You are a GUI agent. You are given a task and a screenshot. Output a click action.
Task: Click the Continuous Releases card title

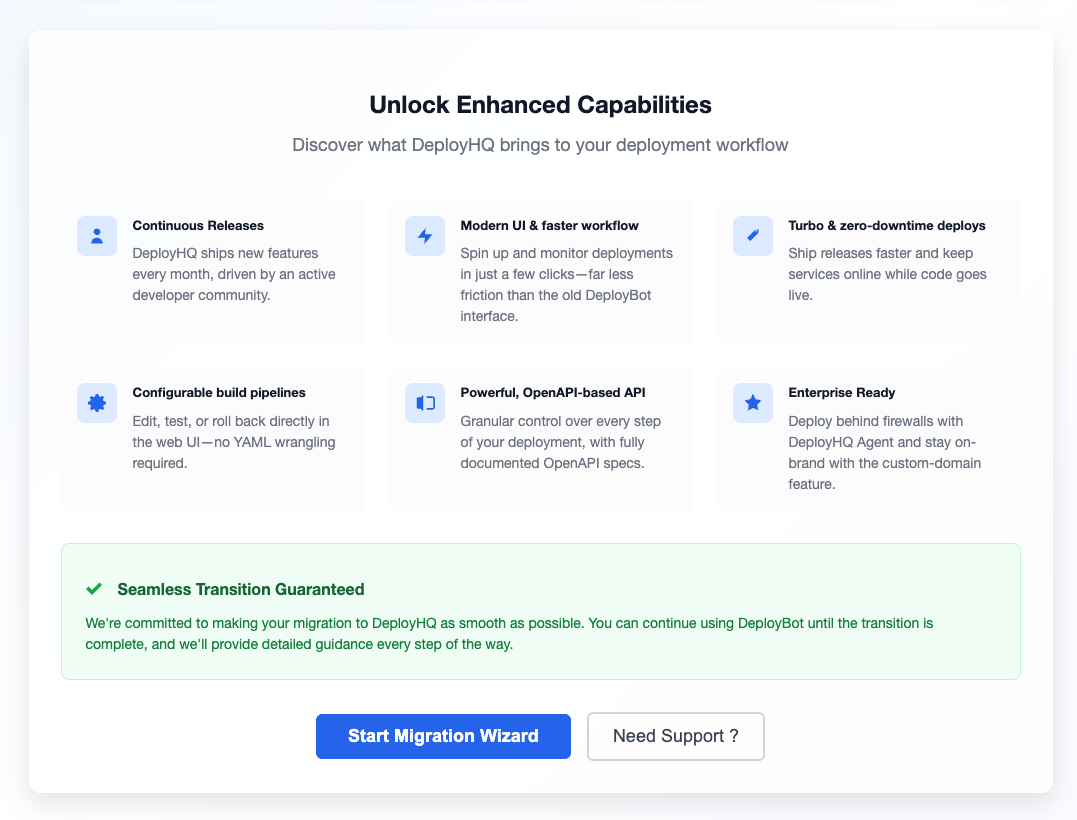click(198, 226)
